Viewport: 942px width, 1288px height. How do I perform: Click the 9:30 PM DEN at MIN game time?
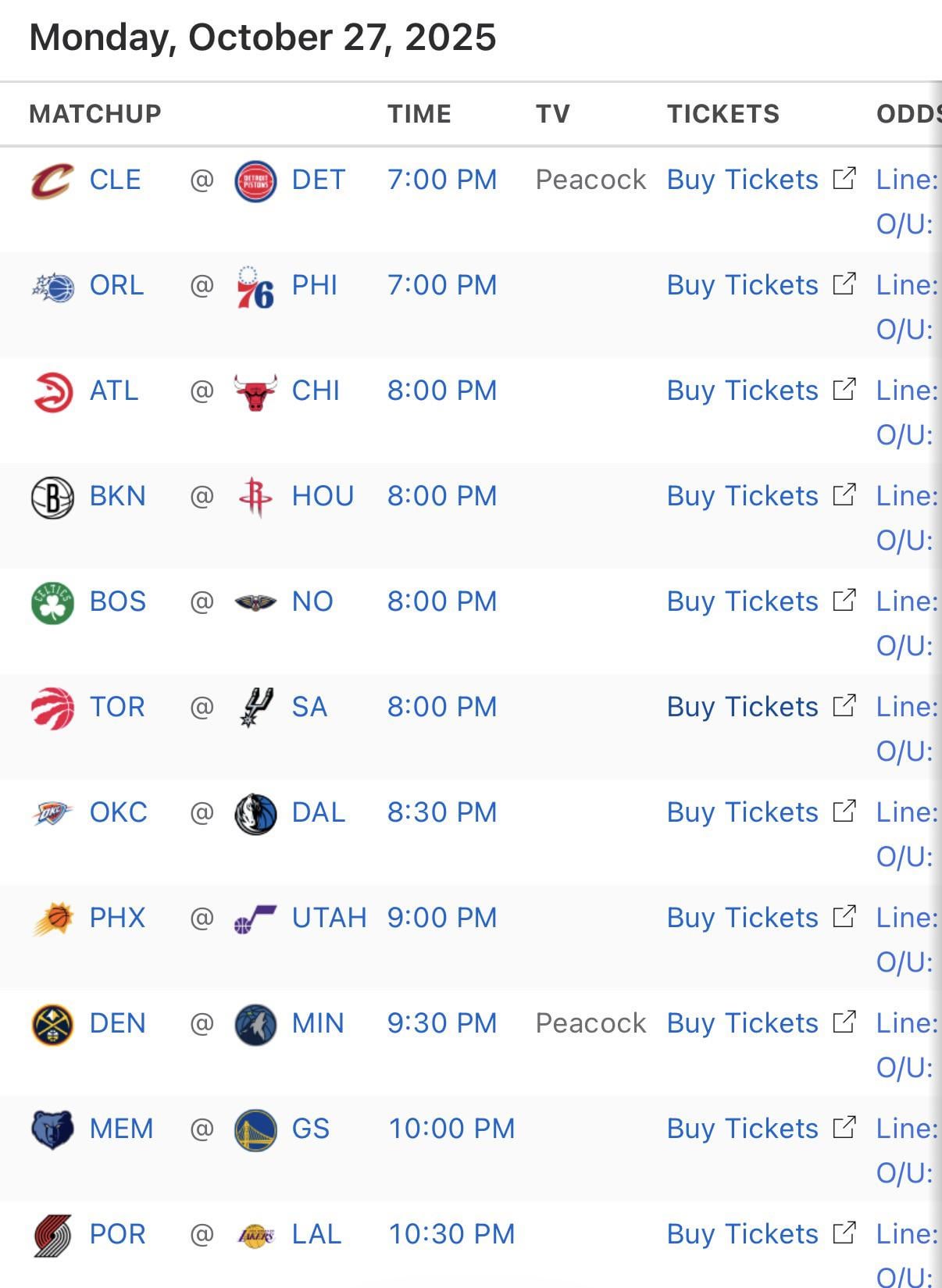pos(442,1023)
